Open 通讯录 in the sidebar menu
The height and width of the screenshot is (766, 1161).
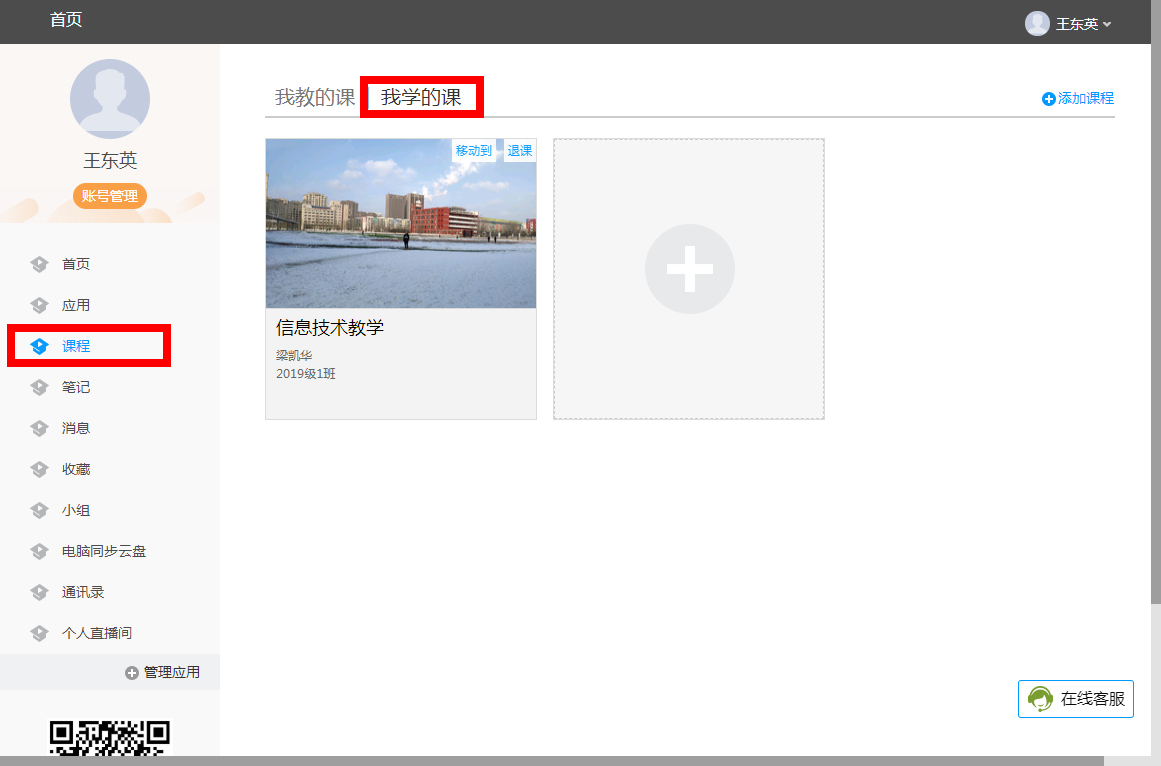tap(83, 592)
